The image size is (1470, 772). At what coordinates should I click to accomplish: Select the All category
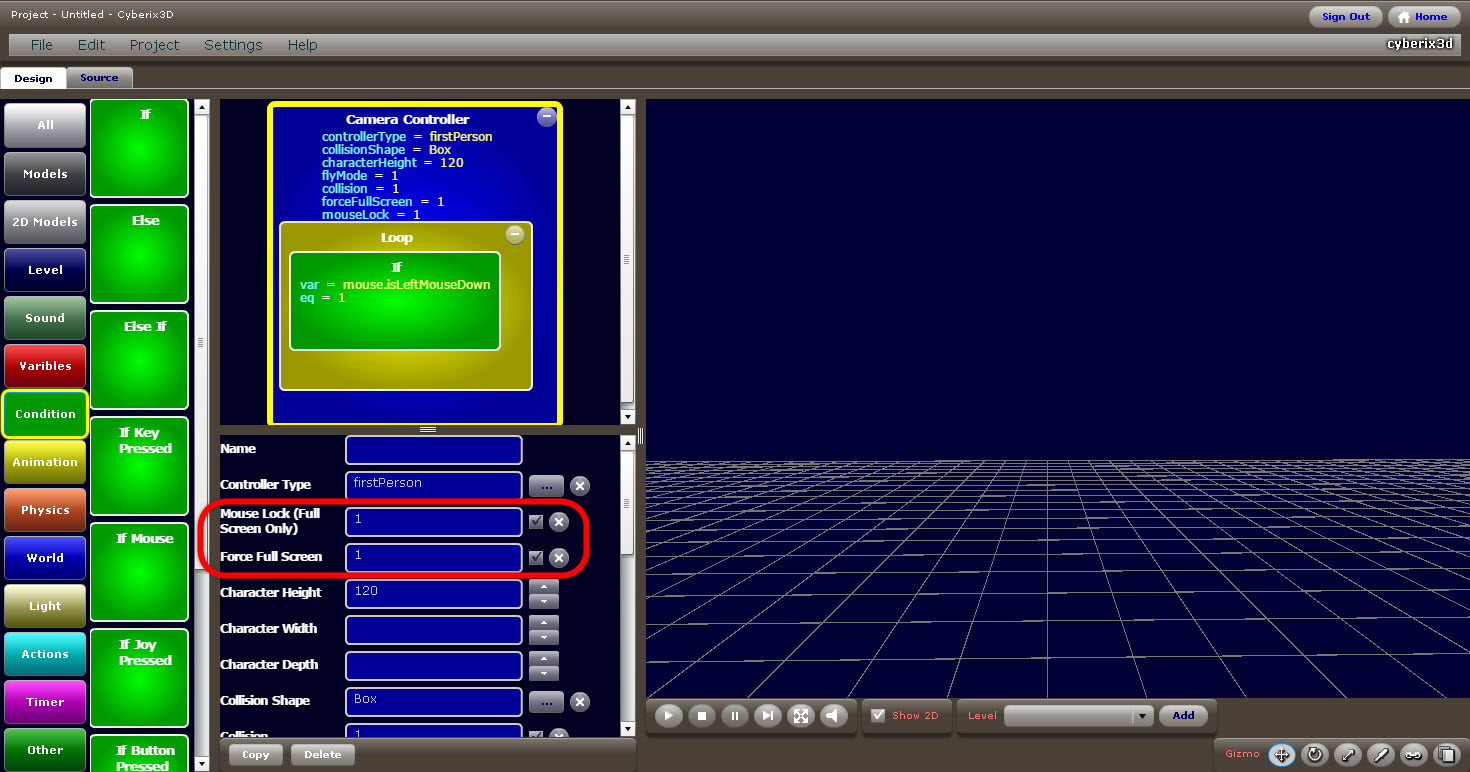click(45, 125)
